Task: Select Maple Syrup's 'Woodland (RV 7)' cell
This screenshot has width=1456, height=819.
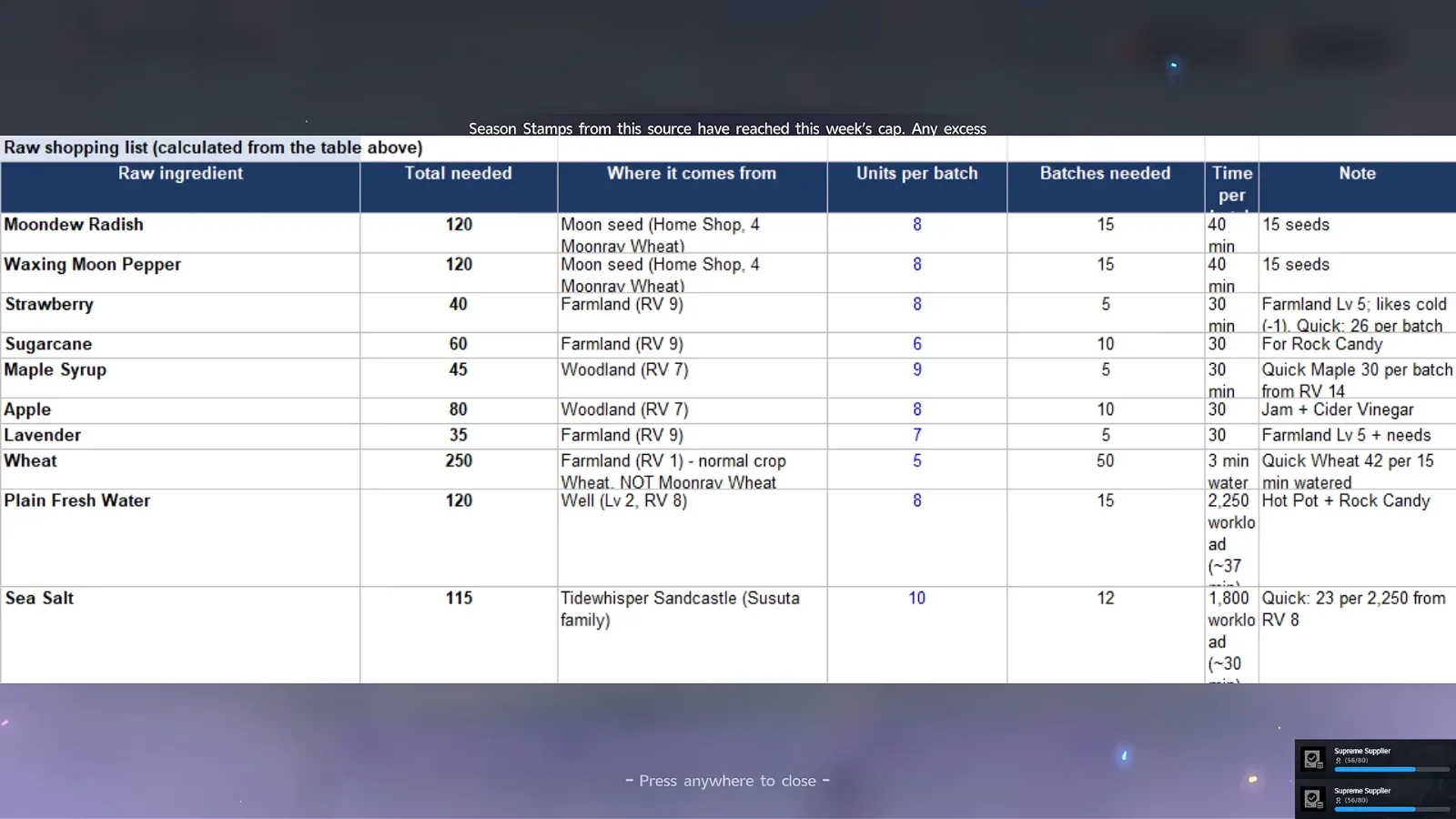Action: click(x=693, y=379)
